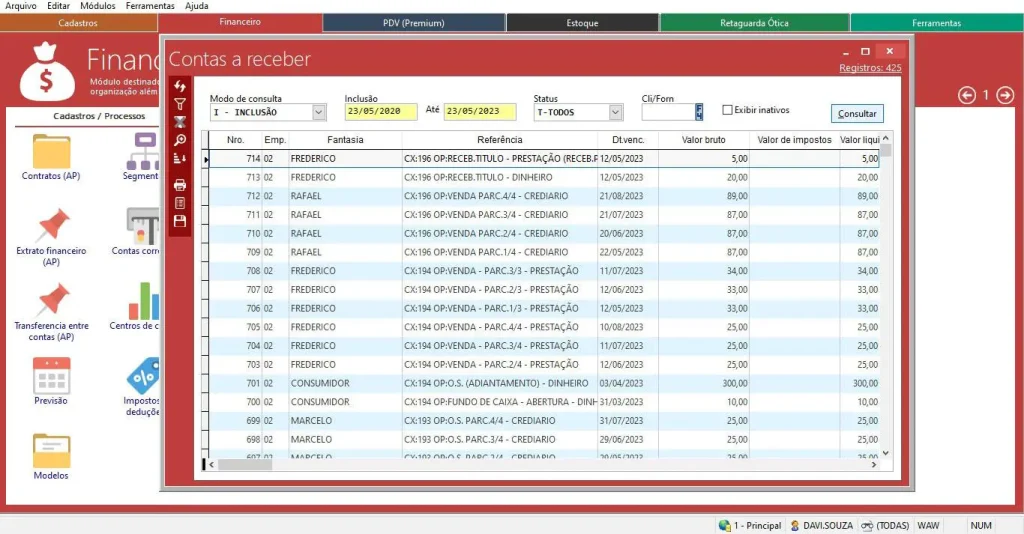Click the report document icon in sidebar
Screen dimensions: 1024x534
pos(180,203)
